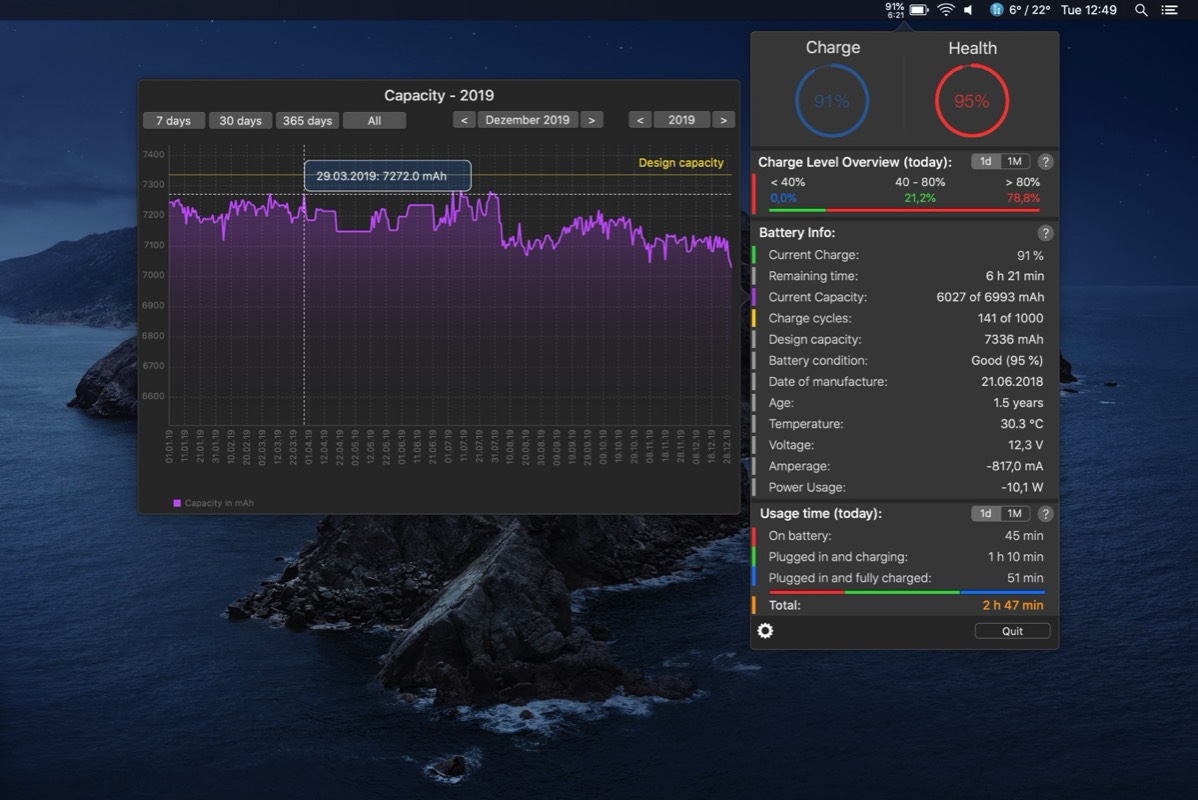Go to previous month before Dezember 2019
Viewport: 1198px width, 800px height.
point(464,120)
